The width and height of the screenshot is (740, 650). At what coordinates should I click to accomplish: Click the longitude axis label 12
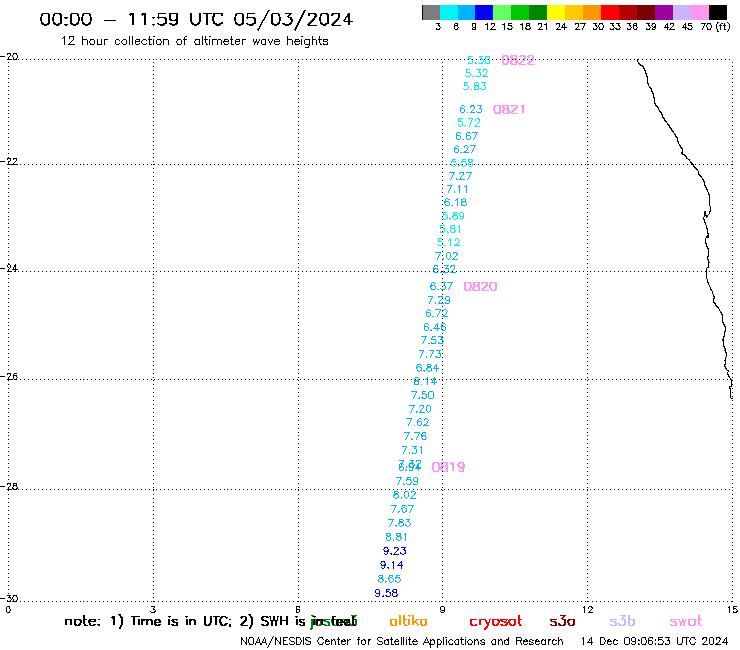[x=587, y=609]
